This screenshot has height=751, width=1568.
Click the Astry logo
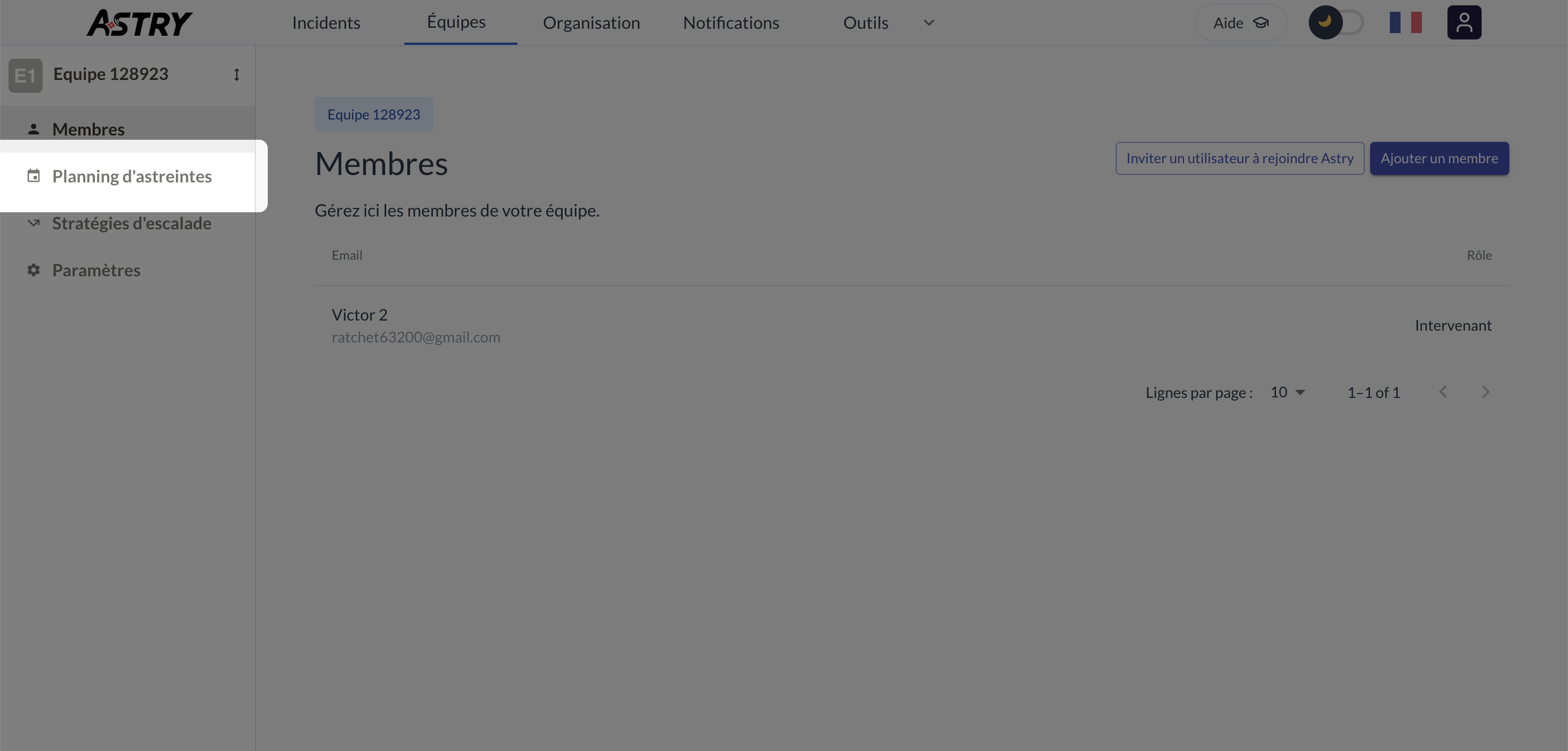coord(139,22)
